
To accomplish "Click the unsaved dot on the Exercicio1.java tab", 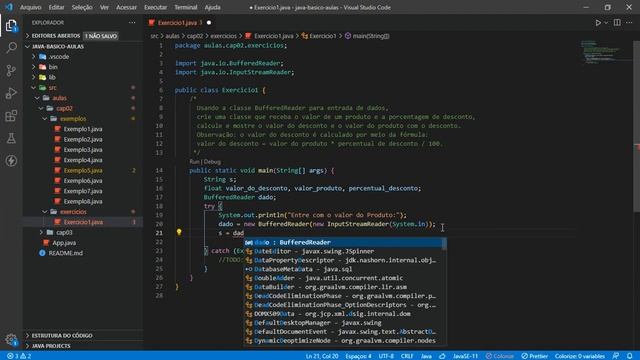I will [209, 23].
